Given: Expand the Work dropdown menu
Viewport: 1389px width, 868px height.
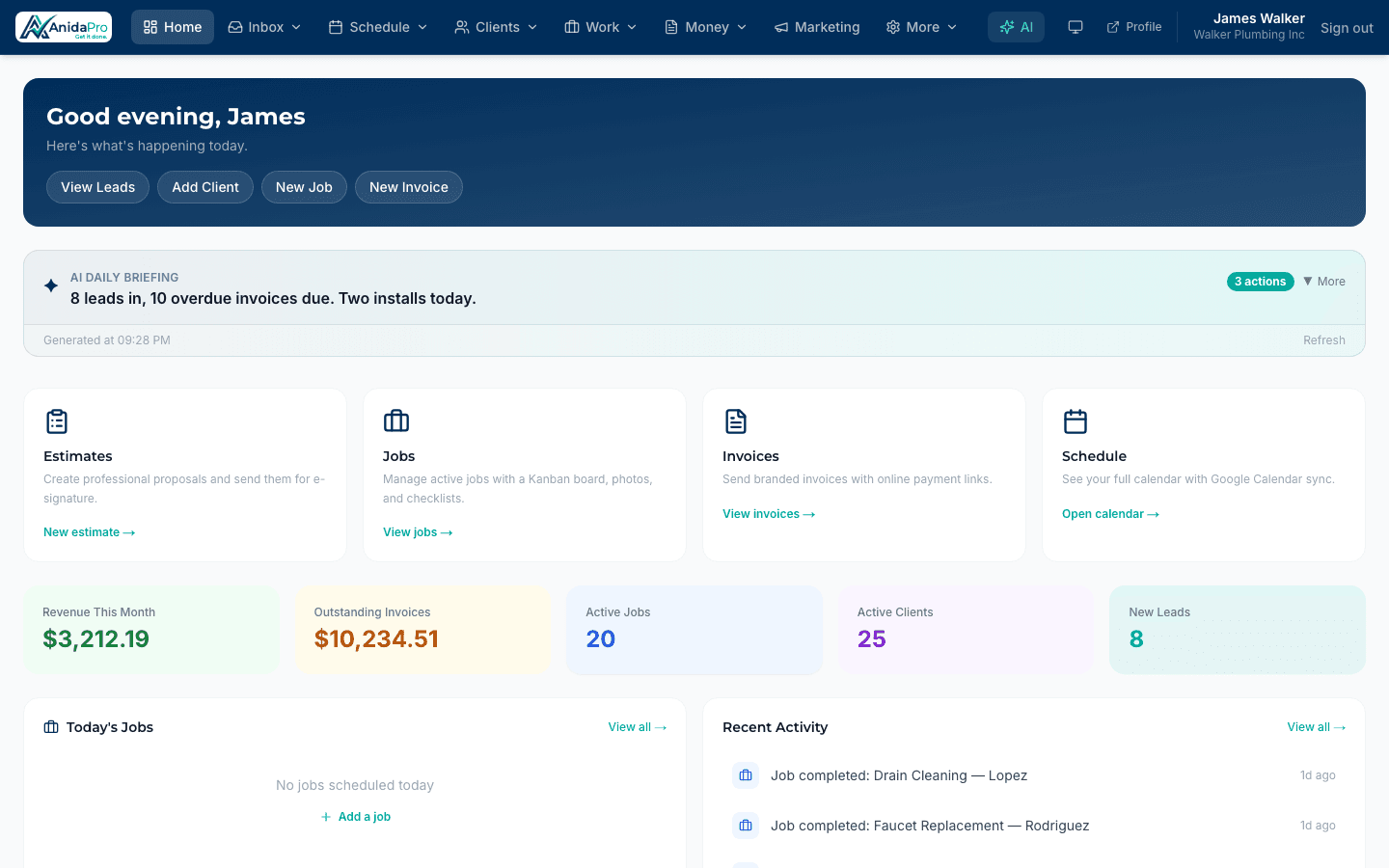Looking at the screenshot, I should pos(600,27).
